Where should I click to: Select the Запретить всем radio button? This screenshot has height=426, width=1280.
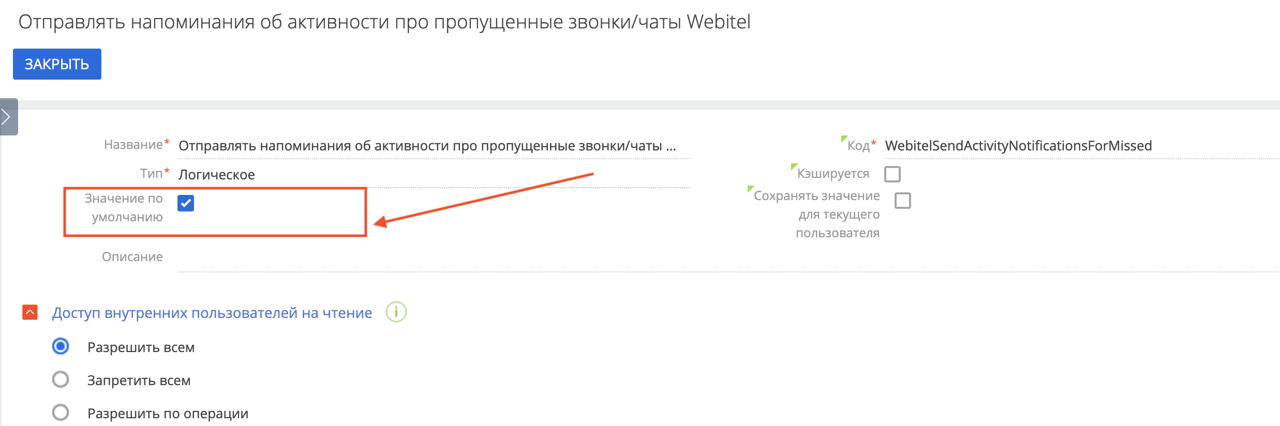pyautogui.click(x=61, y=380)
